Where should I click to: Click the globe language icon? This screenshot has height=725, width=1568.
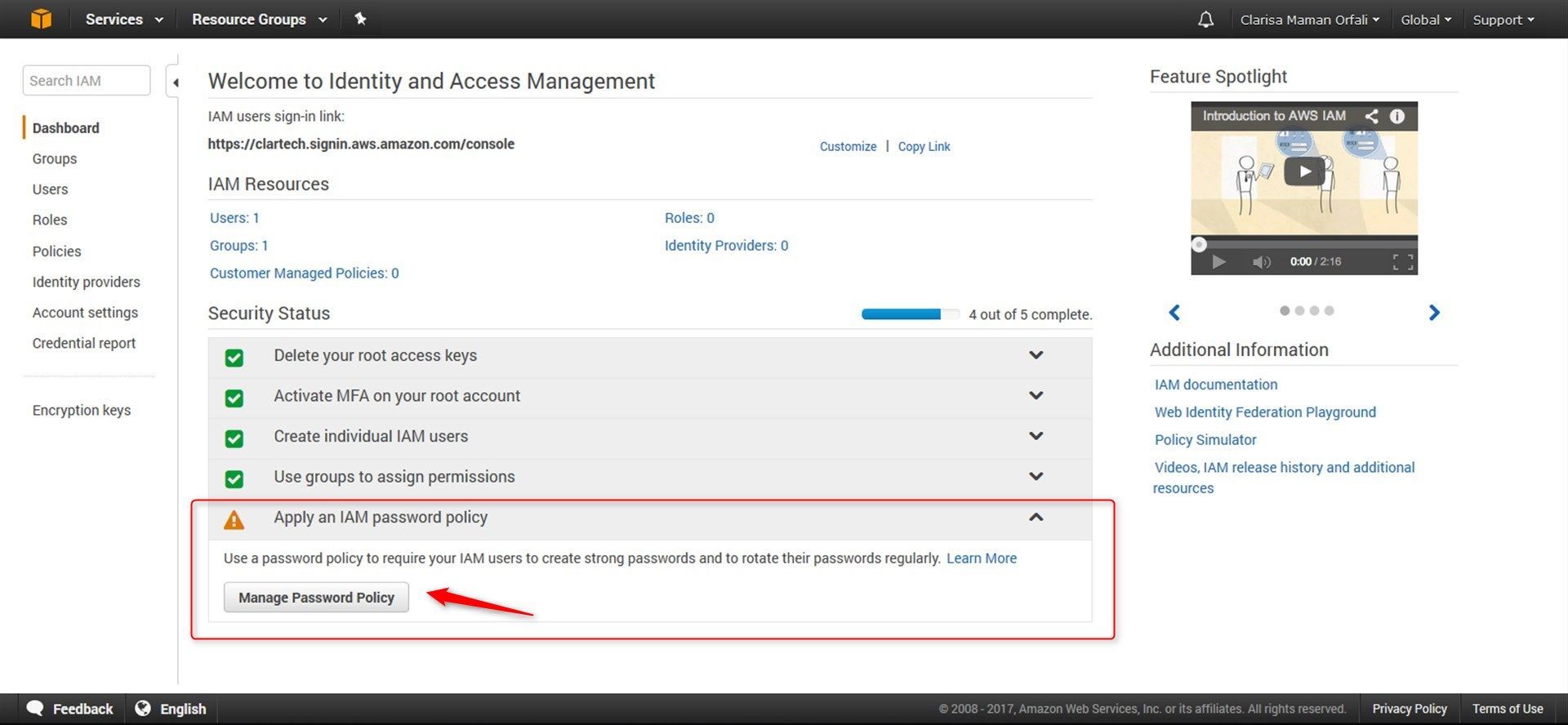pos(143,708)
